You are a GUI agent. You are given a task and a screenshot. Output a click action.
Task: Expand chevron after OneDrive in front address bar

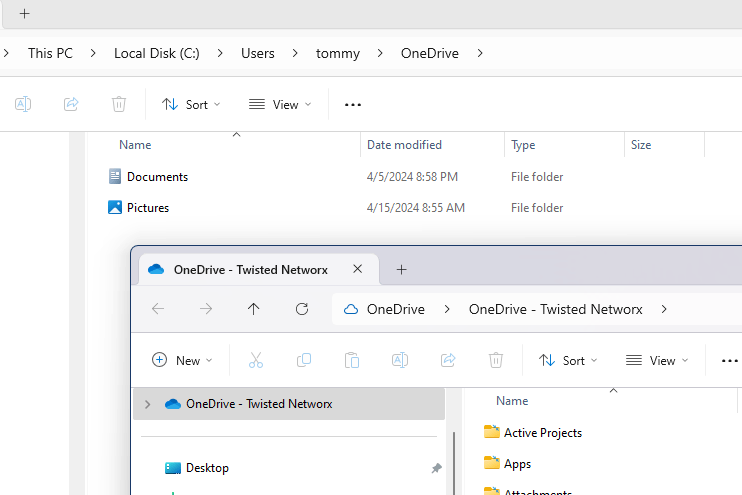click(x=447, y=309)
